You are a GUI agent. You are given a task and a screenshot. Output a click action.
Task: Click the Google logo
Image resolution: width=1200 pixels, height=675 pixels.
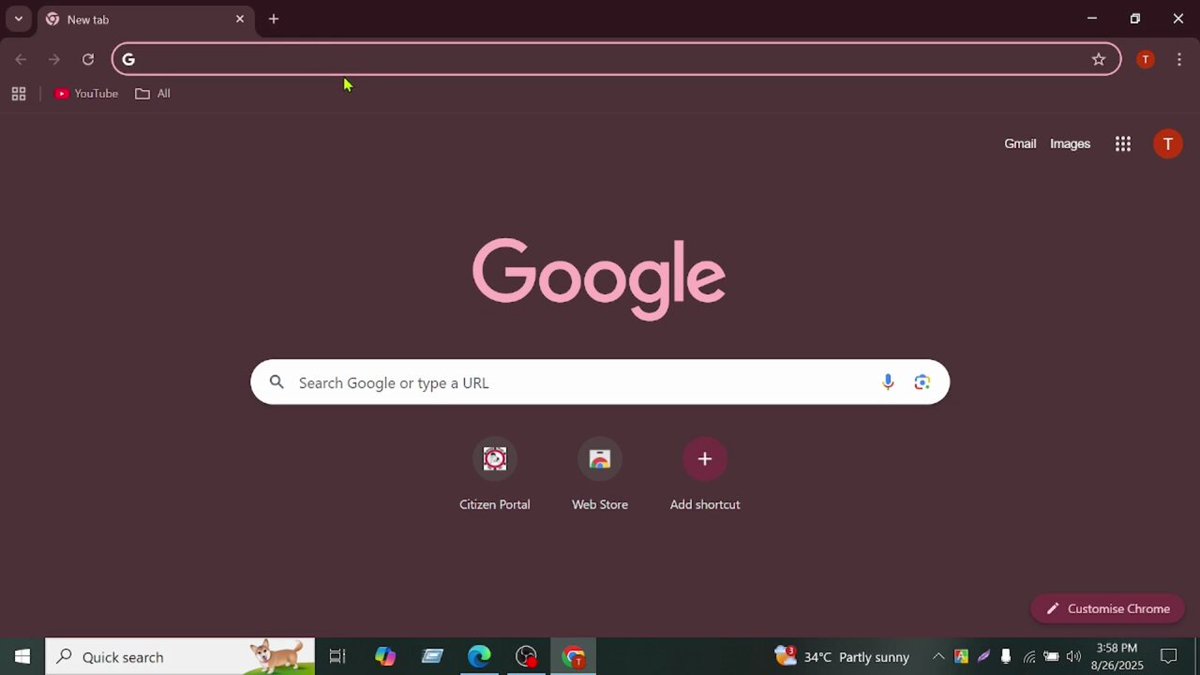pyautogui.click(x=599, y=277)
